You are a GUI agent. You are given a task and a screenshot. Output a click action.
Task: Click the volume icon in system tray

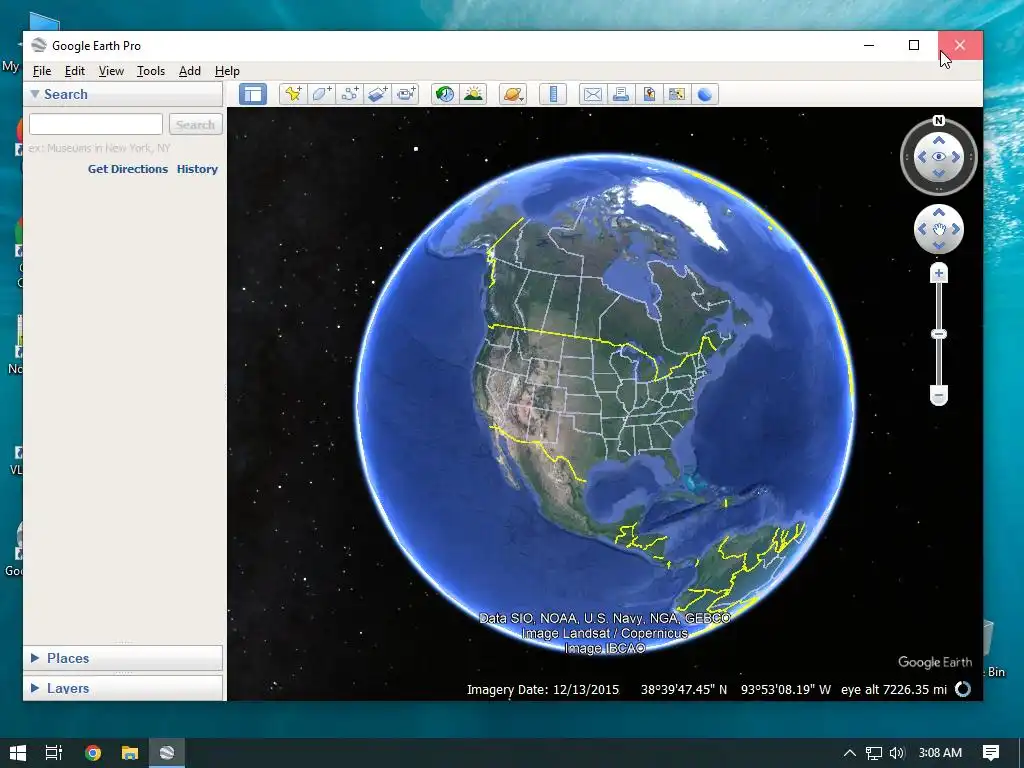(897, 753)
